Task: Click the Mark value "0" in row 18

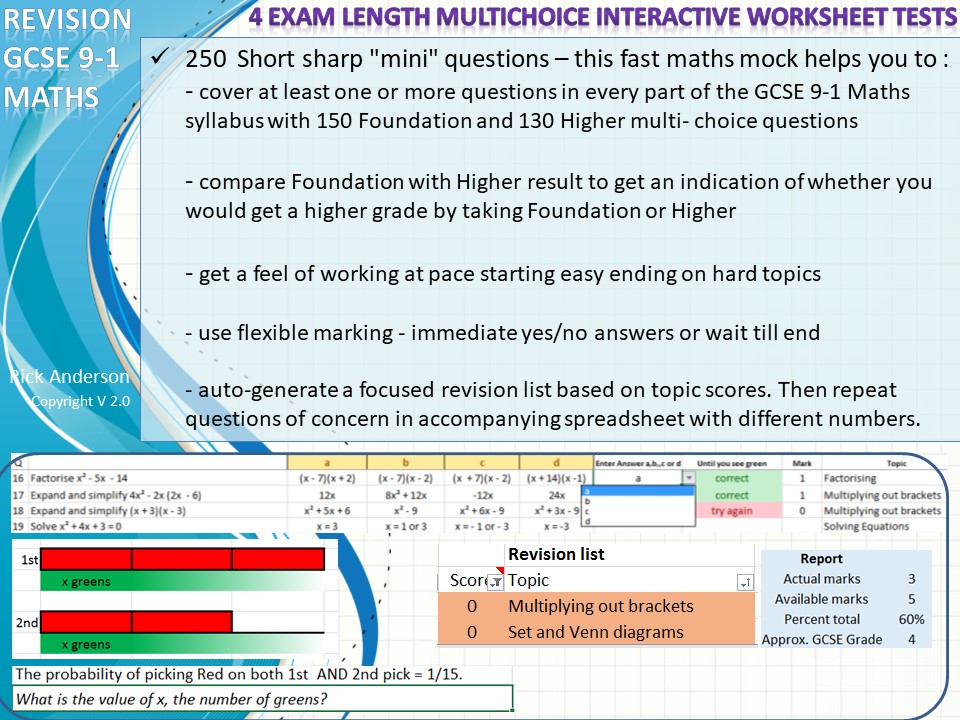Action: 802,511
